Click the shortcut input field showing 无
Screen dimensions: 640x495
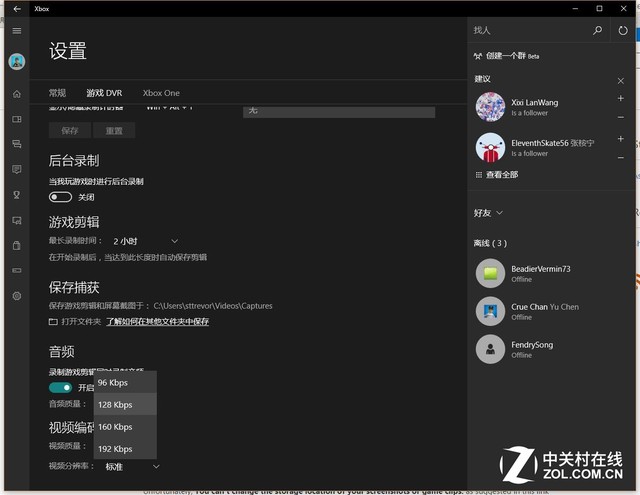[x=339, y=112]
